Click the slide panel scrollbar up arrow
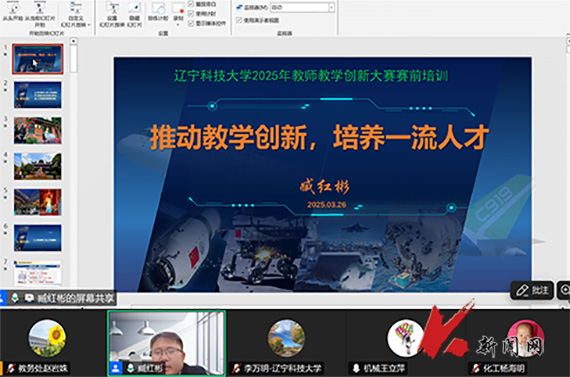This screenshot has width=570, height=377. [x=73, y=41]
